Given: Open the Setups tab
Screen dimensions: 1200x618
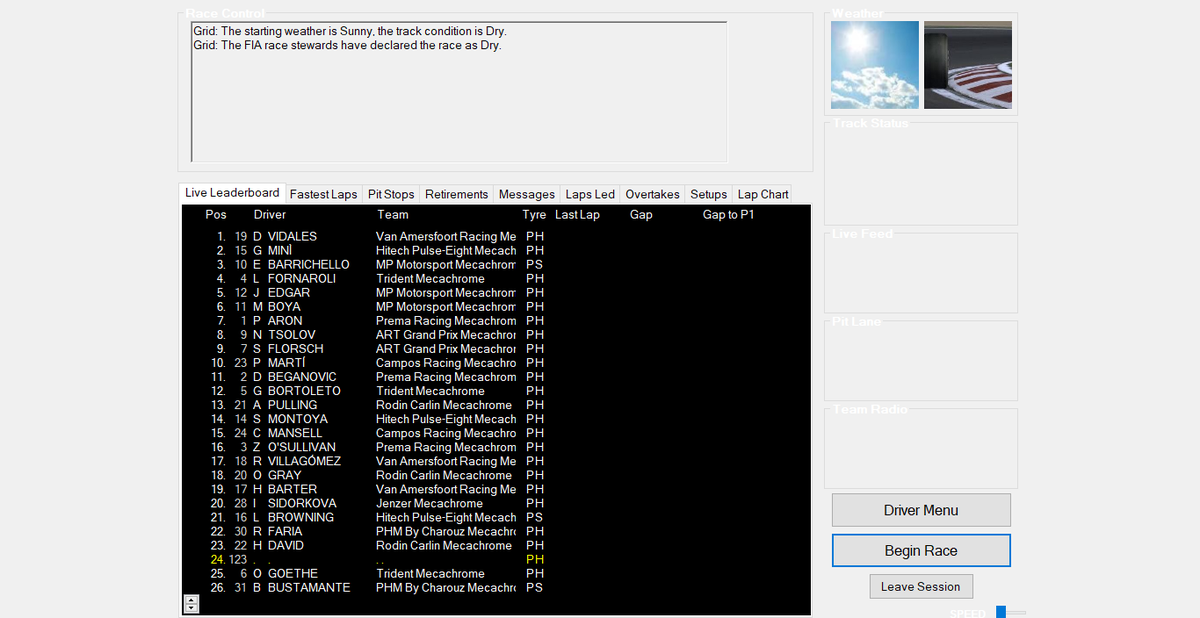Looking at the screenshot, I should [x=709, y=194].
